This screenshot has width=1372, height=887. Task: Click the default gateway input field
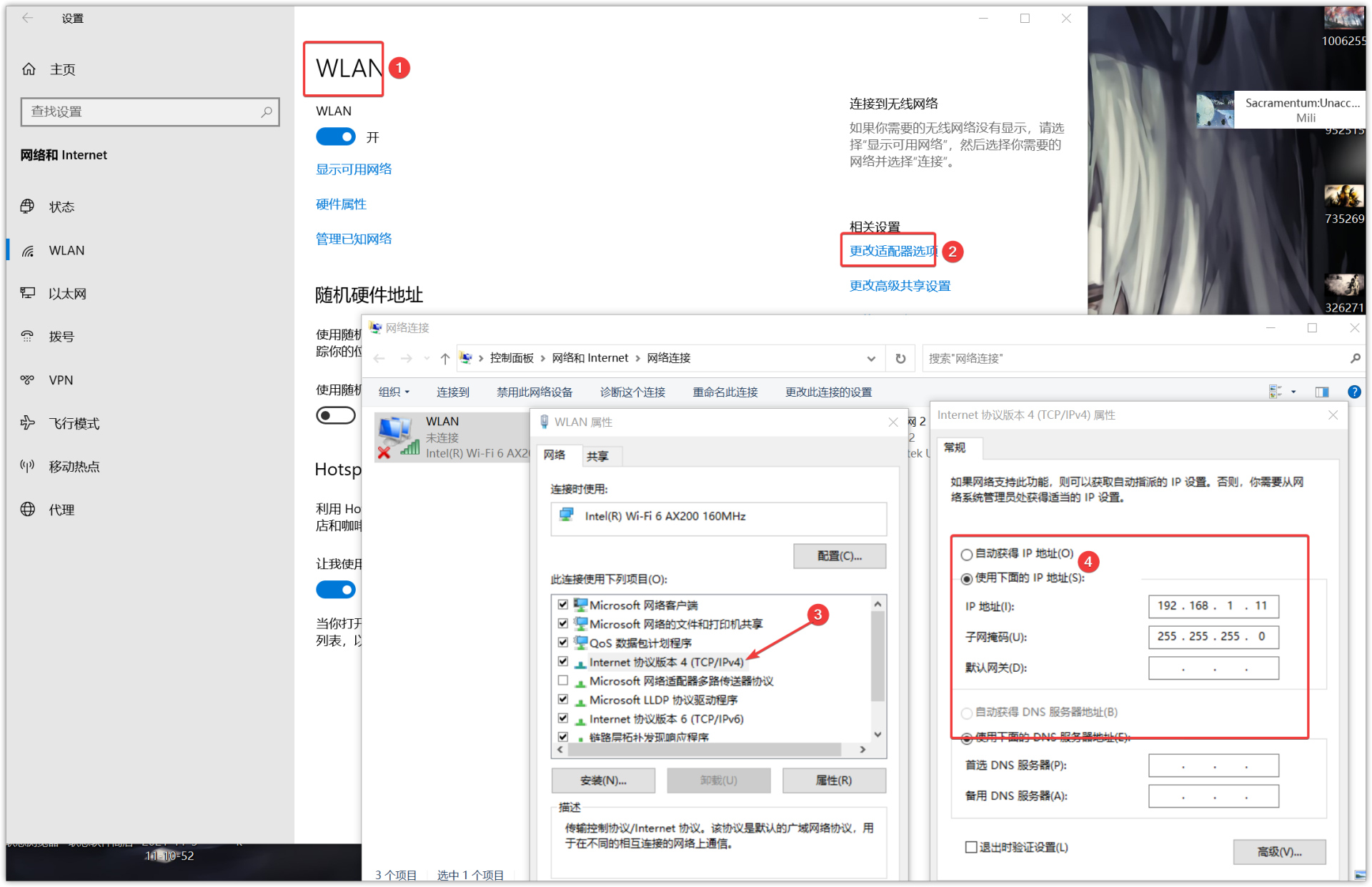pyautogui.click(x=1213, y=668)
